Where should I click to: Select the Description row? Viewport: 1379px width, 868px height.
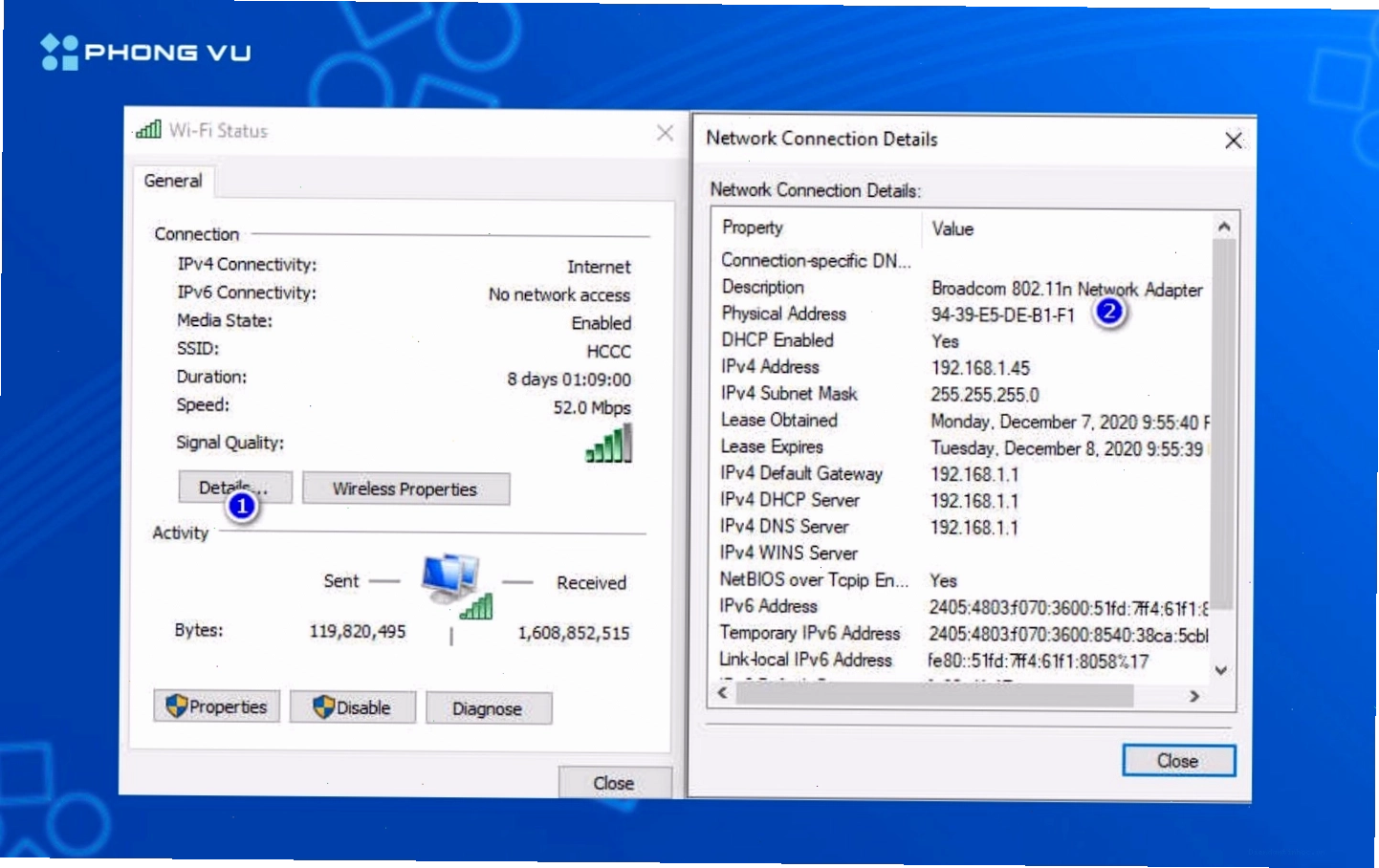962,288
